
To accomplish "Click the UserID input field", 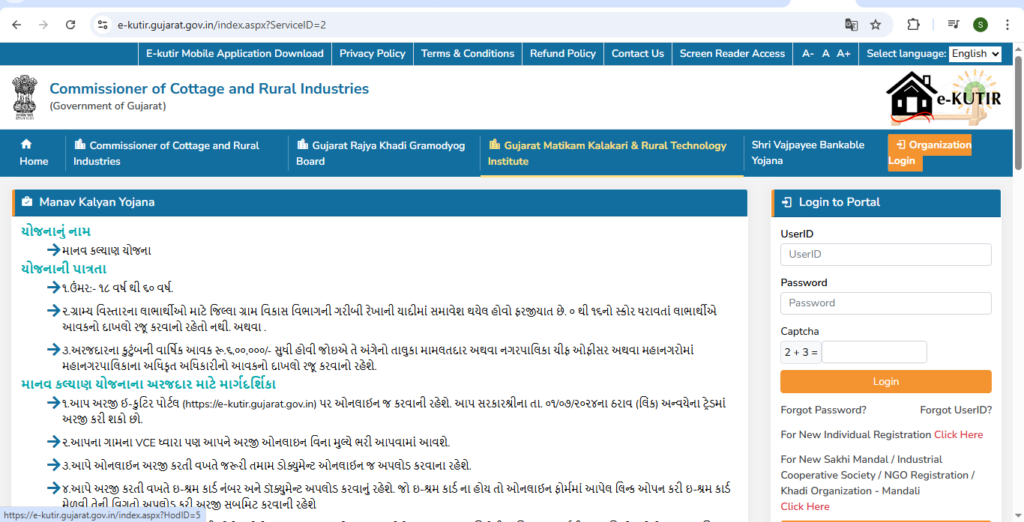I will tap(886, 254).
